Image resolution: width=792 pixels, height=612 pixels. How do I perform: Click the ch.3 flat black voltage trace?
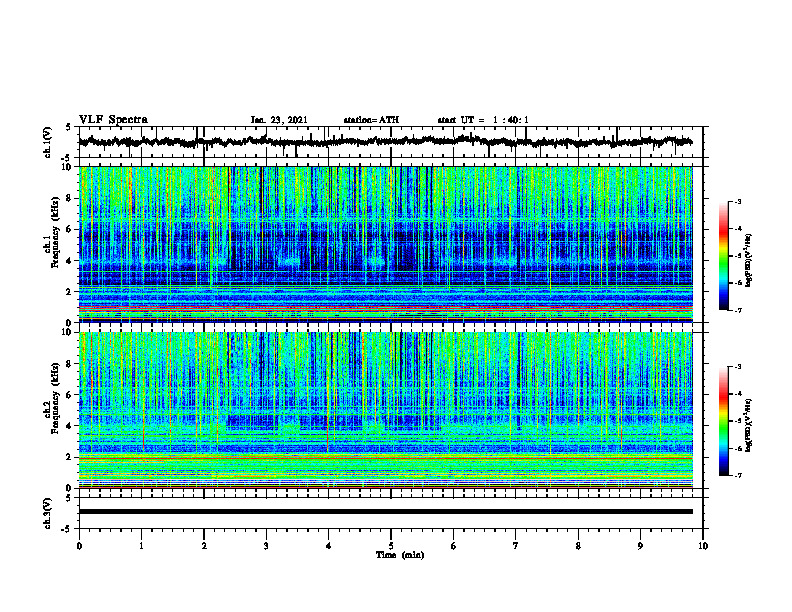(x=385, y=512)
